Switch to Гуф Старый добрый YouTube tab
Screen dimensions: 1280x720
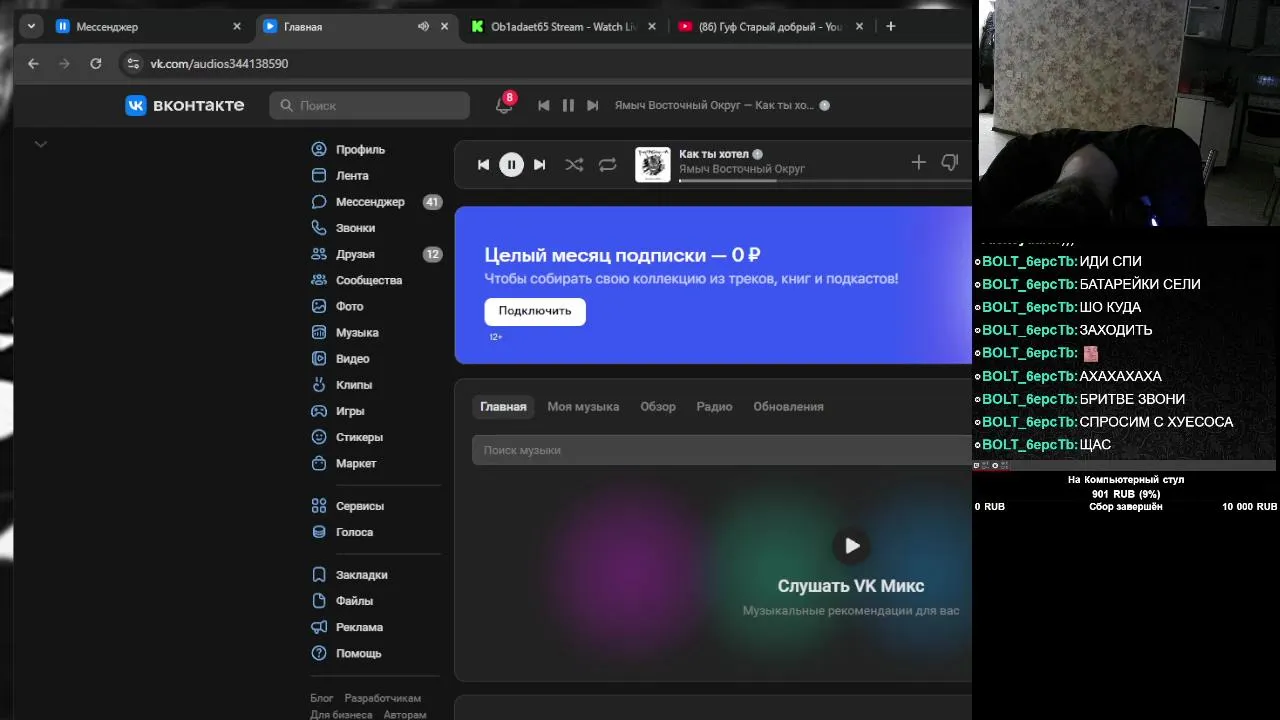[x=770, y=27]
